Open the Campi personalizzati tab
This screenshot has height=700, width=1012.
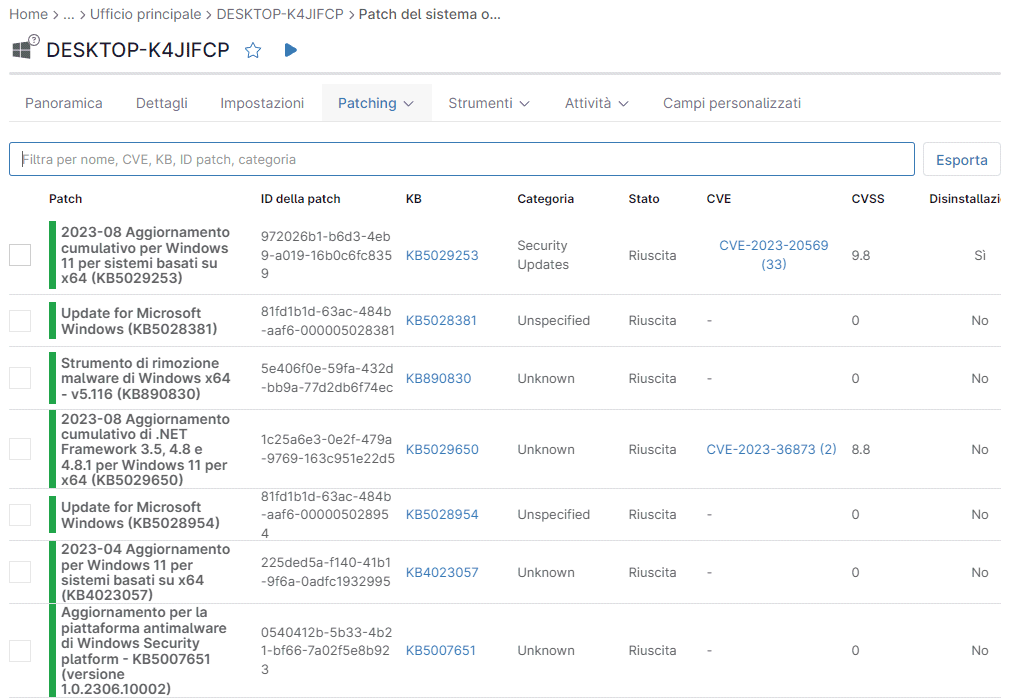point(732,103)
